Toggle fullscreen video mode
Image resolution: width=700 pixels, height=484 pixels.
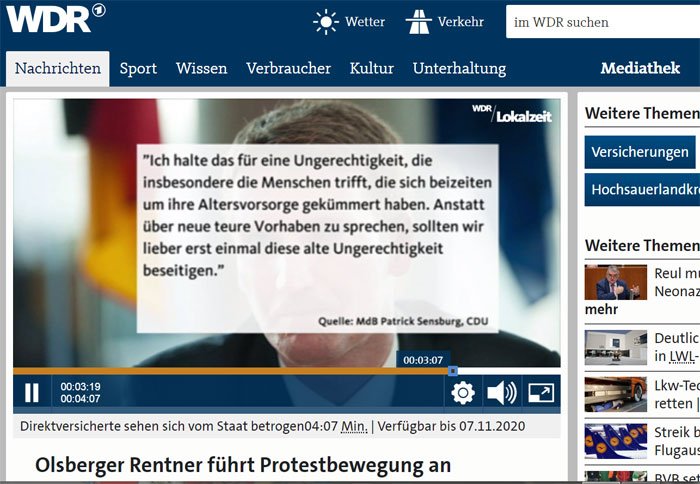pos(540,393)
